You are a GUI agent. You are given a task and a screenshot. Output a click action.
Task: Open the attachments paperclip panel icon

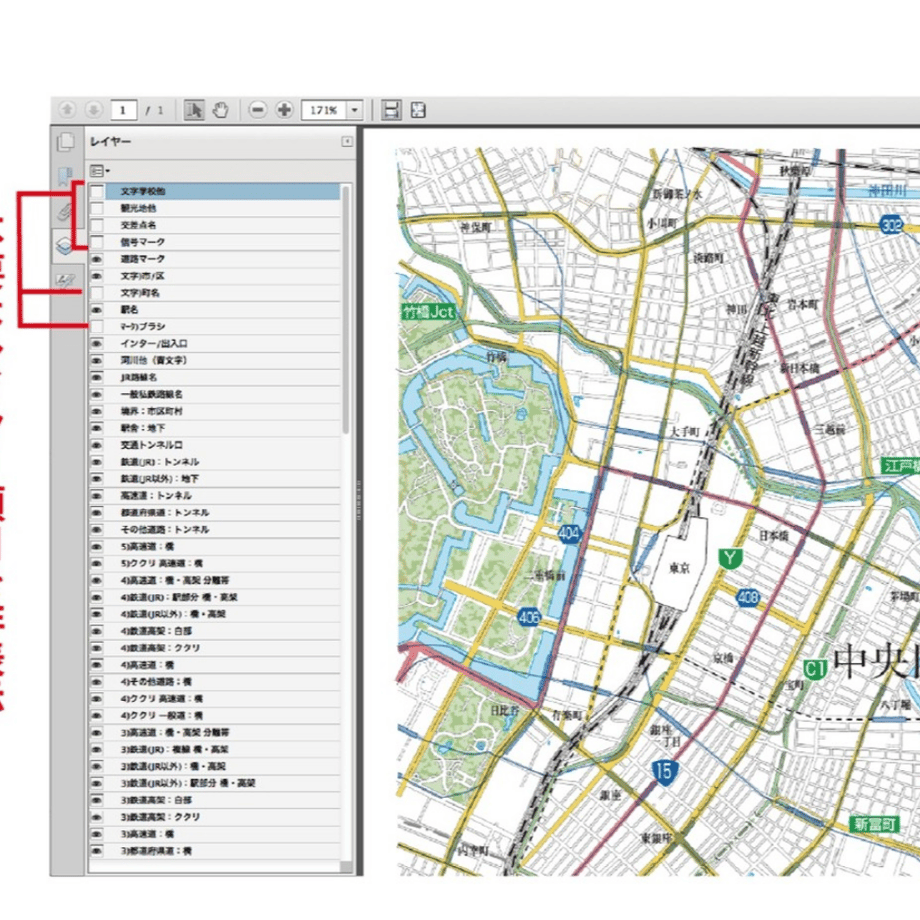[x=65, y=211]
